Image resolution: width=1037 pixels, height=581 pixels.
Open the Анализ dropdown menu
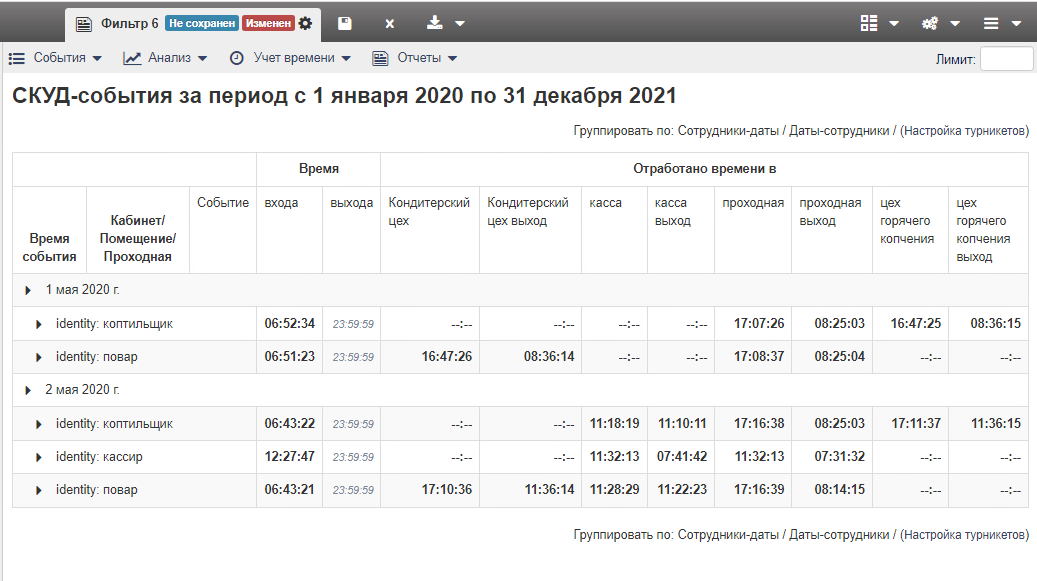[166, 58]
